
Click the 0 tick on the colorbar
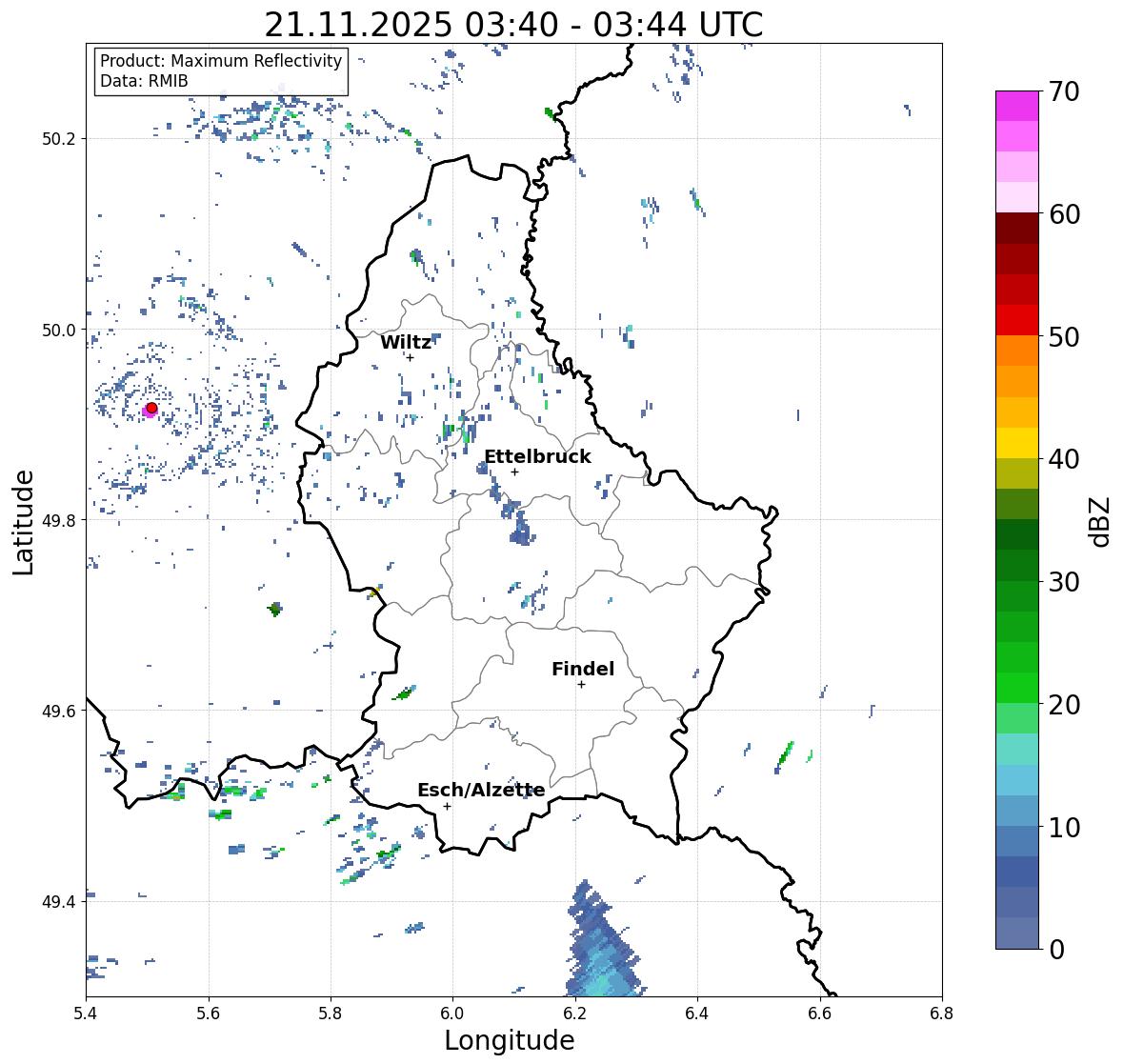[1056, 950]
